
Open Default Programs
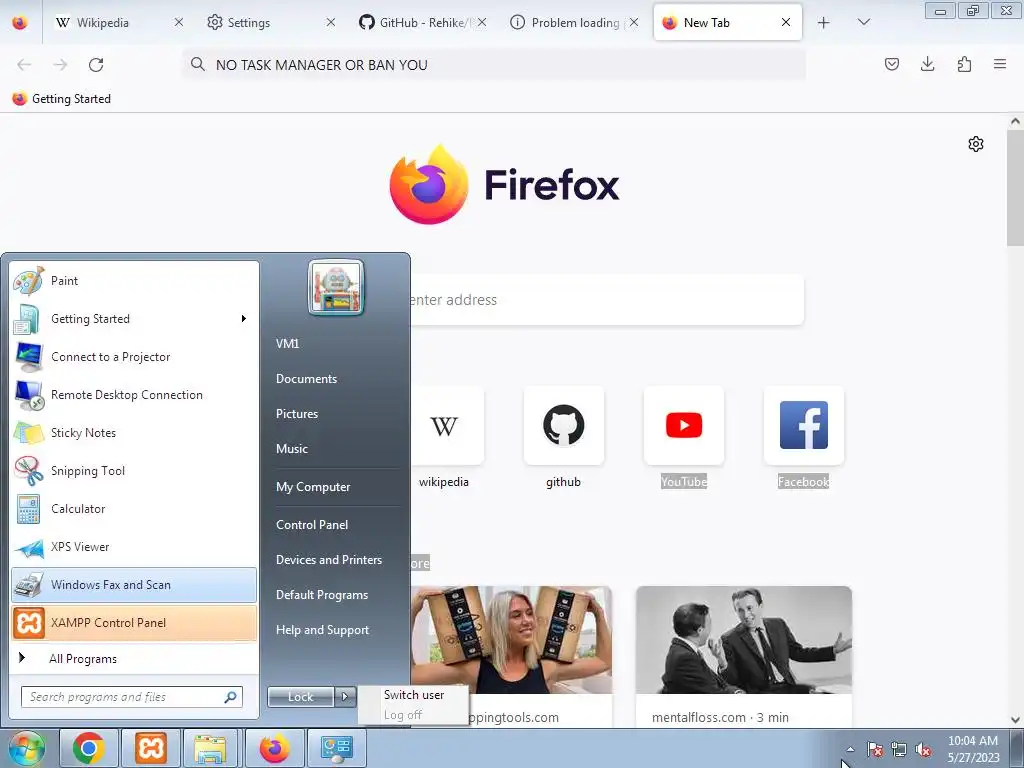pyautogui.click(x=322, y=595)
